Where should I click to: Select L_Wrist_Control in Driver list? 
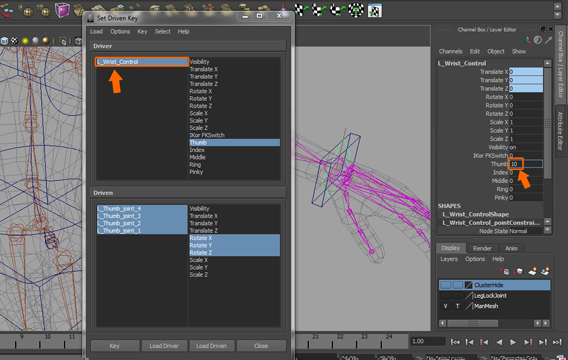pyautogui.click(x=142, y=62)
